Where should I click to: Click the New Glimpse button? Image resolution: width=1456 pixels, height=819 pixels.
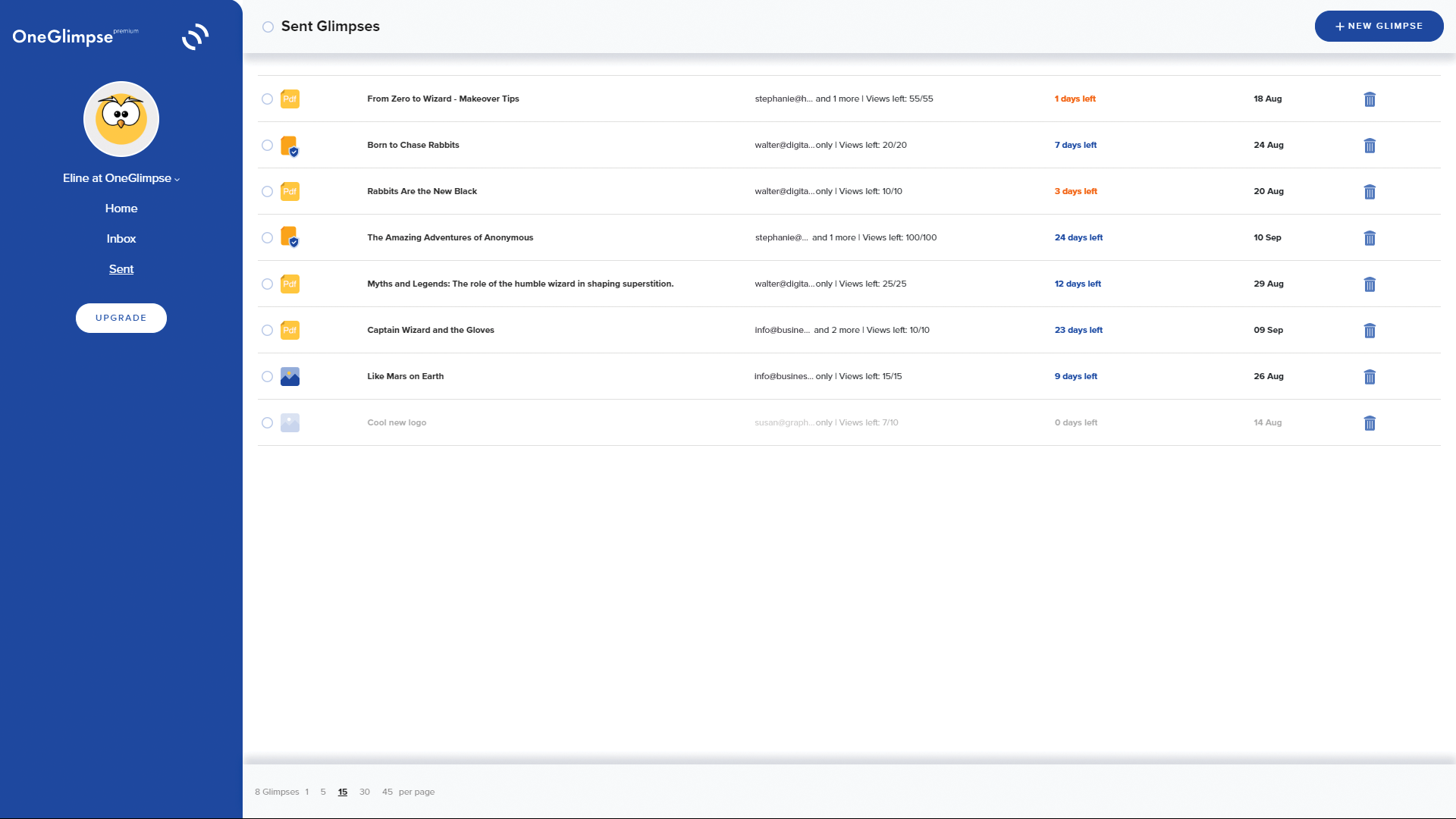click(1378, 26)
